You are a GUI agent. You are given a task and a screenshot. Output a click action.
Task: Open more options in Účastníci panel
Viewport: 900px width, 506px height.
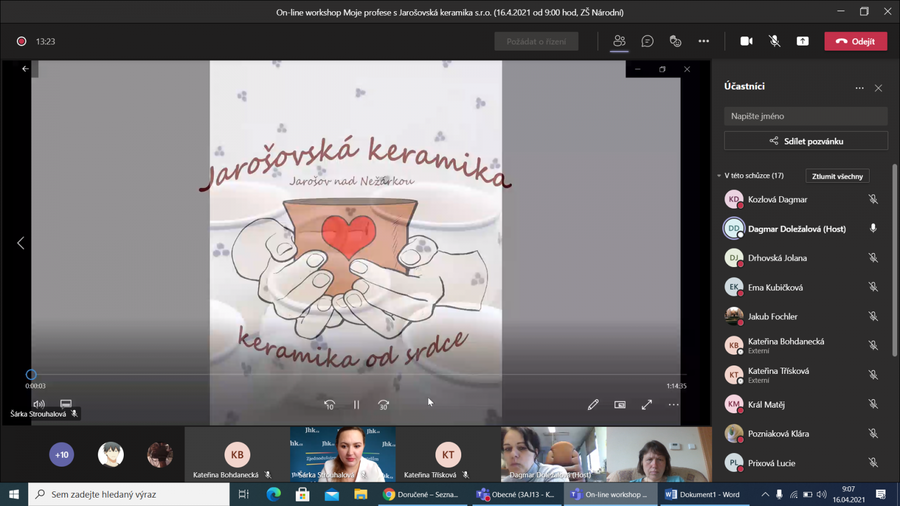click(x=859, y=88)
